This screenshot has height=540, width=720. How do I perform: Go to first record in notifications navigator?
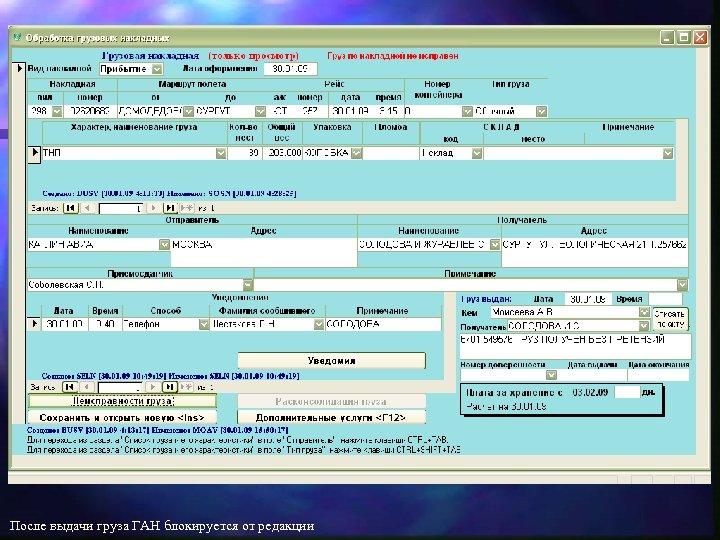click(x=69, y=387)
